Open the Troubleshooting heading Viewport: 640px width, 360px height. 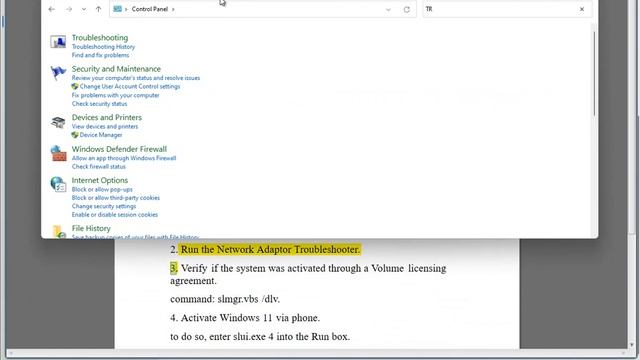100,38
